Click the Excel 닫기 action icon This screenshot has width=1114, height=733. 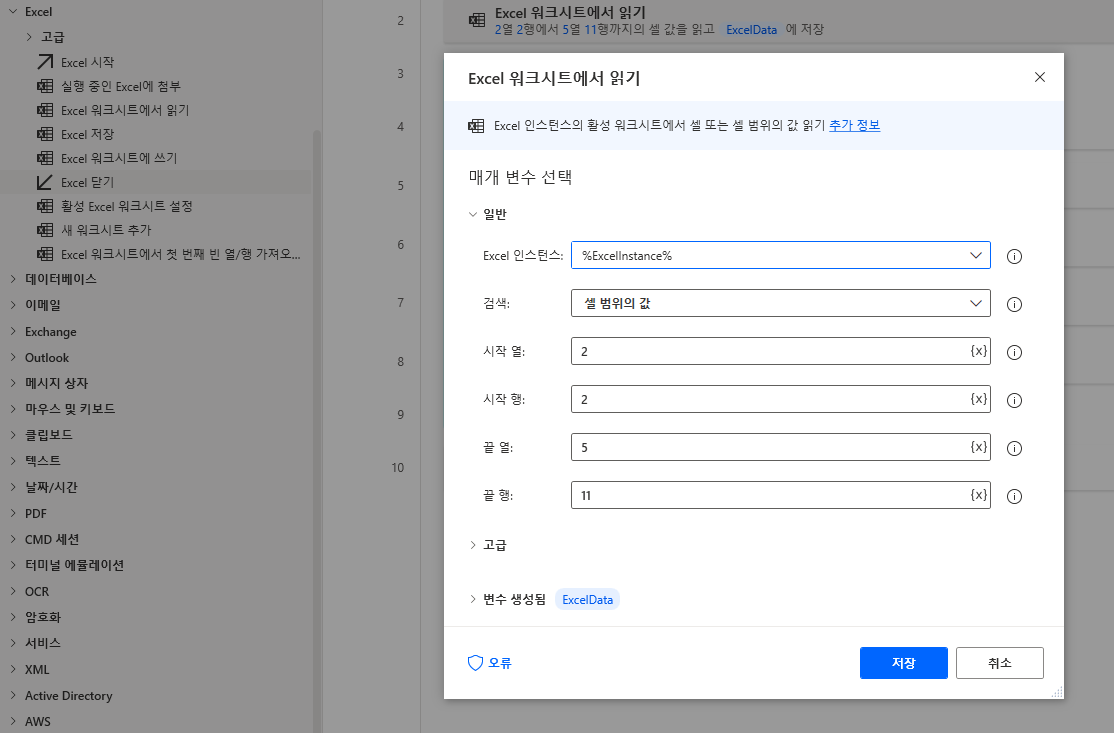[45, 182]
